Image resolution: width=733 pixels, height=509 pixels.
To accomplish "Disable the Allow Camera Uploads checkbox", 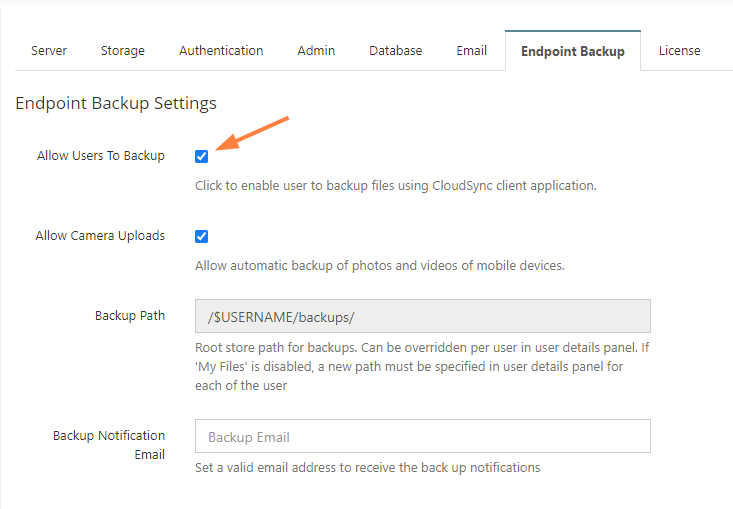I will click(x=201, y=236).
